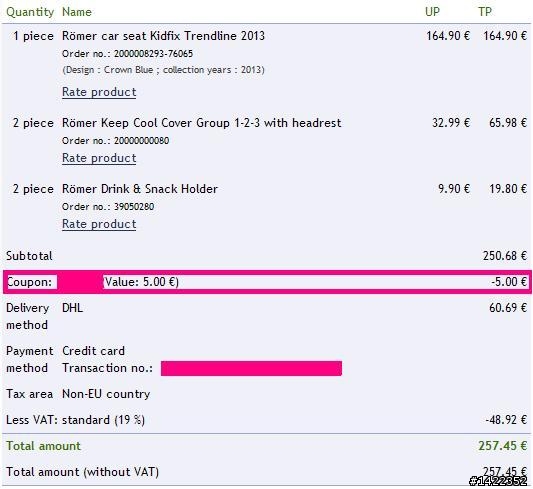Image resolution: width=533 pixels, height=489 pixels.
Task: Click the redacted transaction number bar
Action: tap(251, 368)
